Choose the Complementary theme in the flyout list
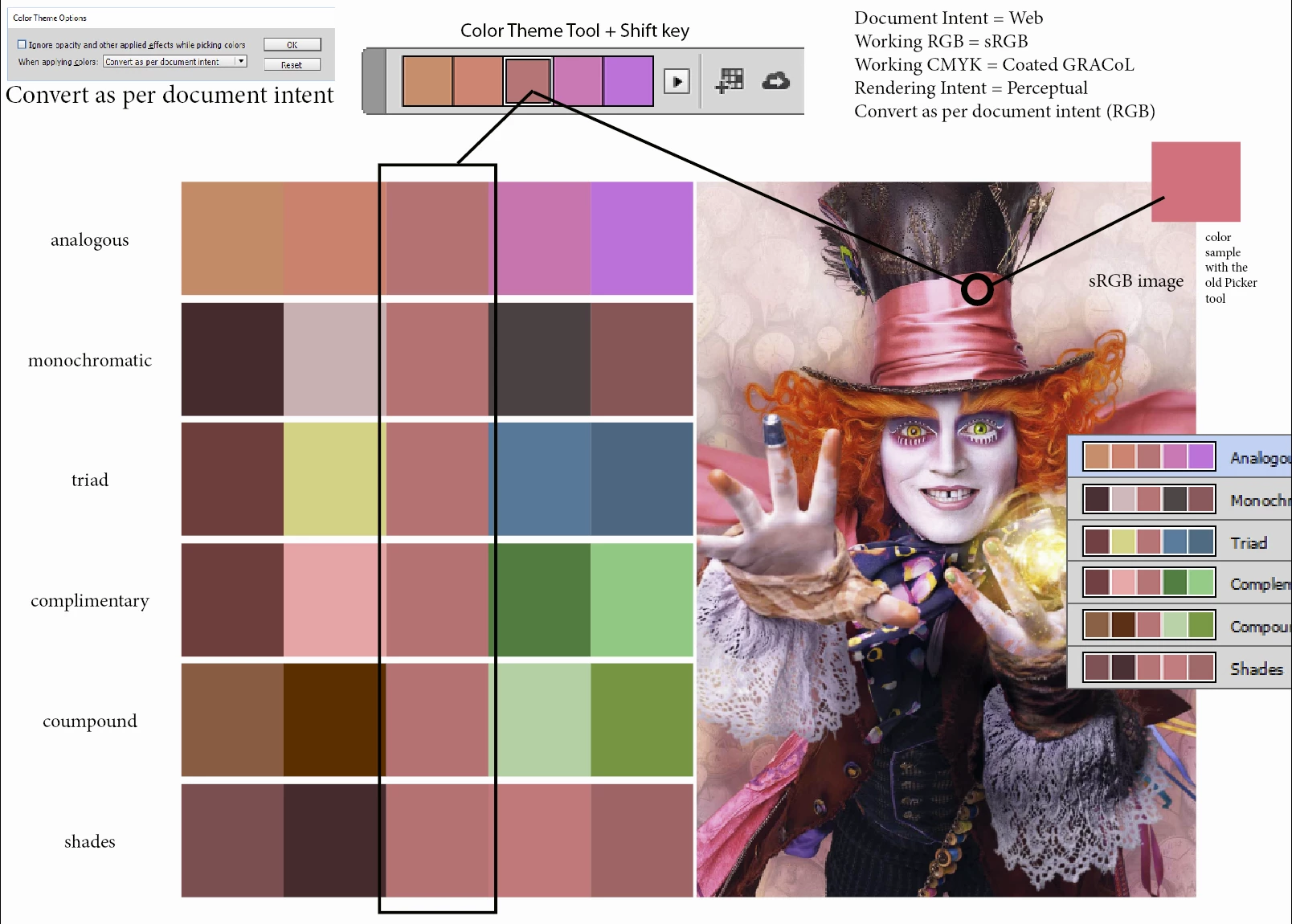 pos(1180,583)
